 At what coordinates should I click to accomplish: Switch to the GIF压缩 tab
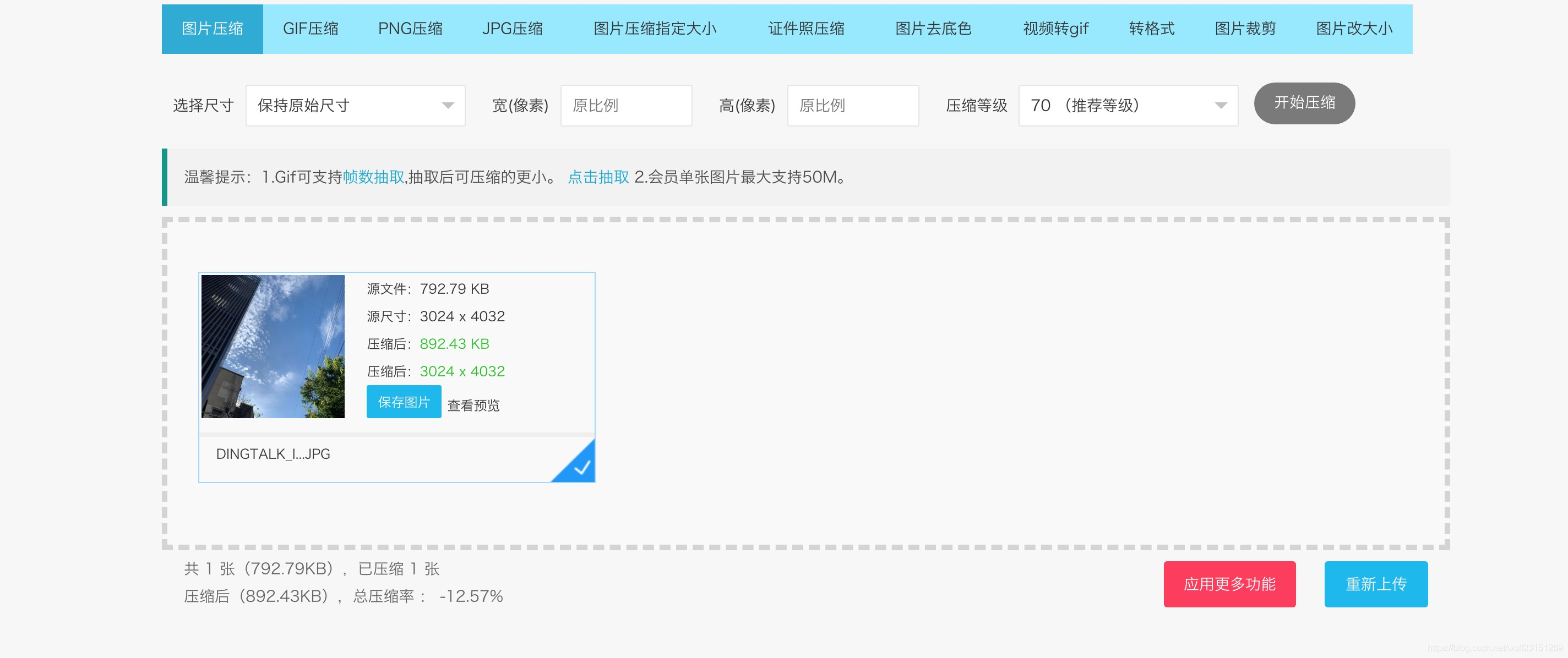point(311,29)
